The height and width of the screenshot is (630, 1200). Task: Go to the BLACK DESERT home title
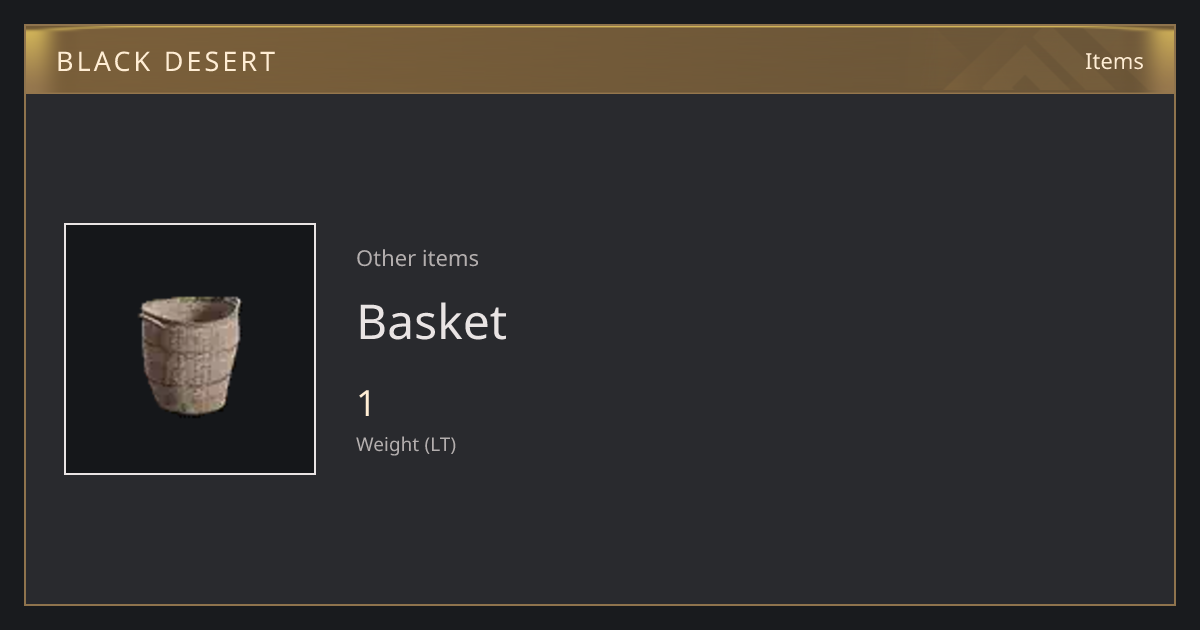[x=166, y=62]
